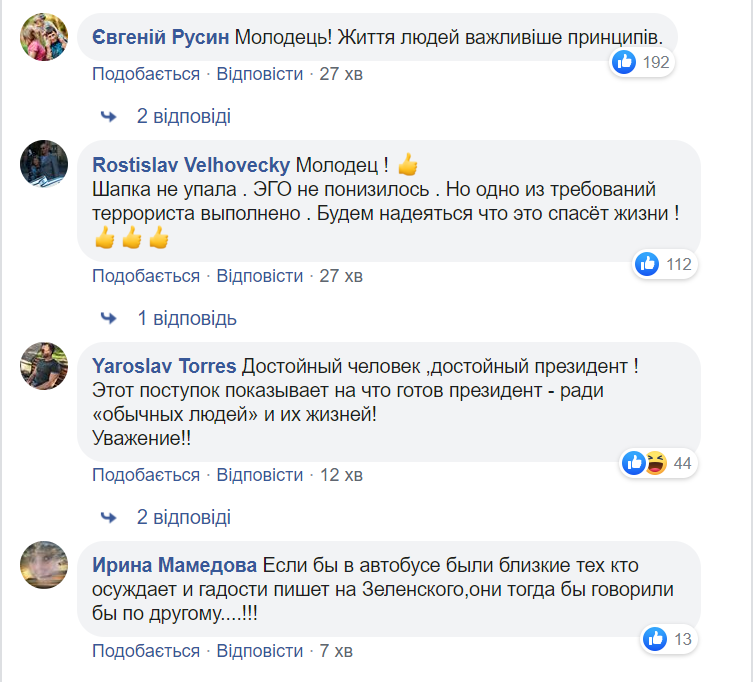
Task: Reply to Yaroslav Torres via Відповісти
Action: [260, 475]
